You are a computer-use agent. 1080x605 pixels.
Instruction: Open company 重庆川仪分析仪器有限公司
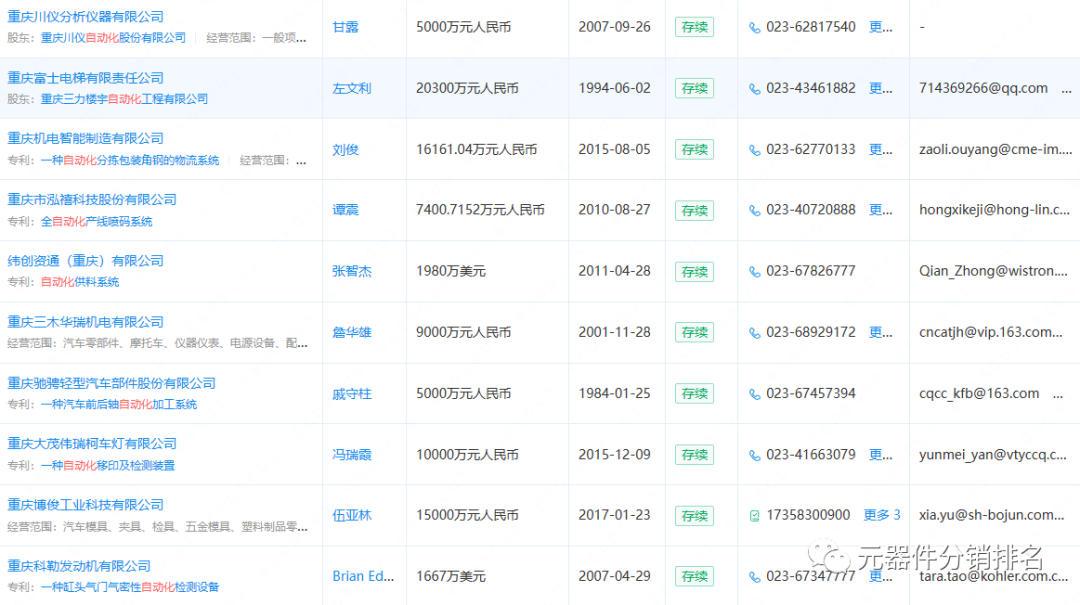click(x=86, y=17)
